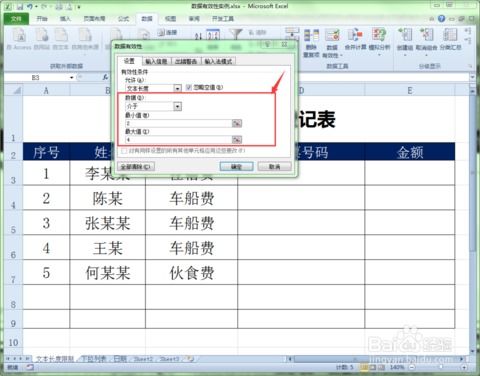Switch to Normal view icon in status bar
Viewport: 480px width, 376px height.
pos(363,367)
